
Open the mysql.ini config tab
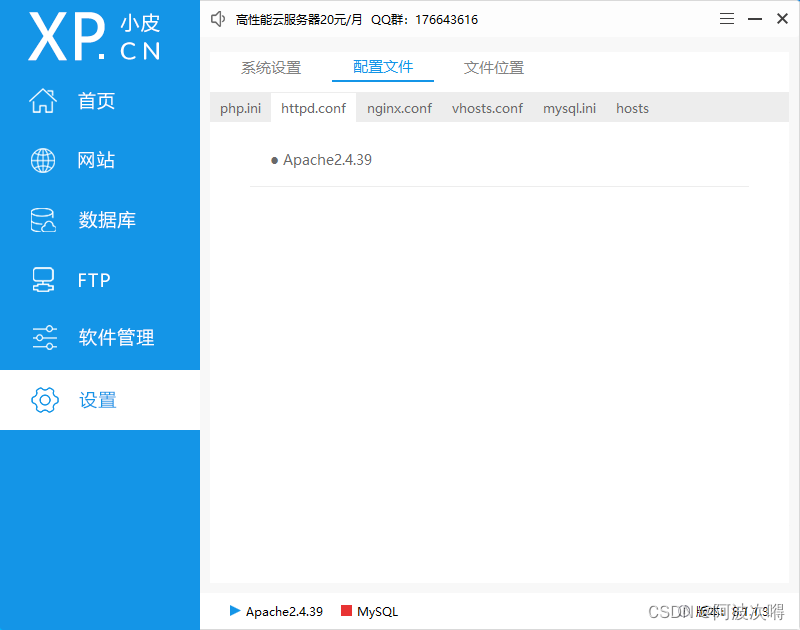[x=569, y=108]
